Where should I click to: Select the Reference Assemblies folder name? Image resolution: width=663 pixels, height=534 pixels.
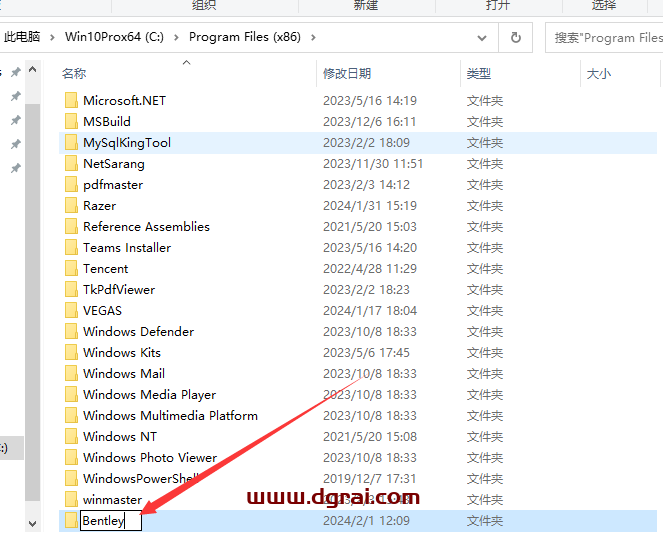coord(146,226)
